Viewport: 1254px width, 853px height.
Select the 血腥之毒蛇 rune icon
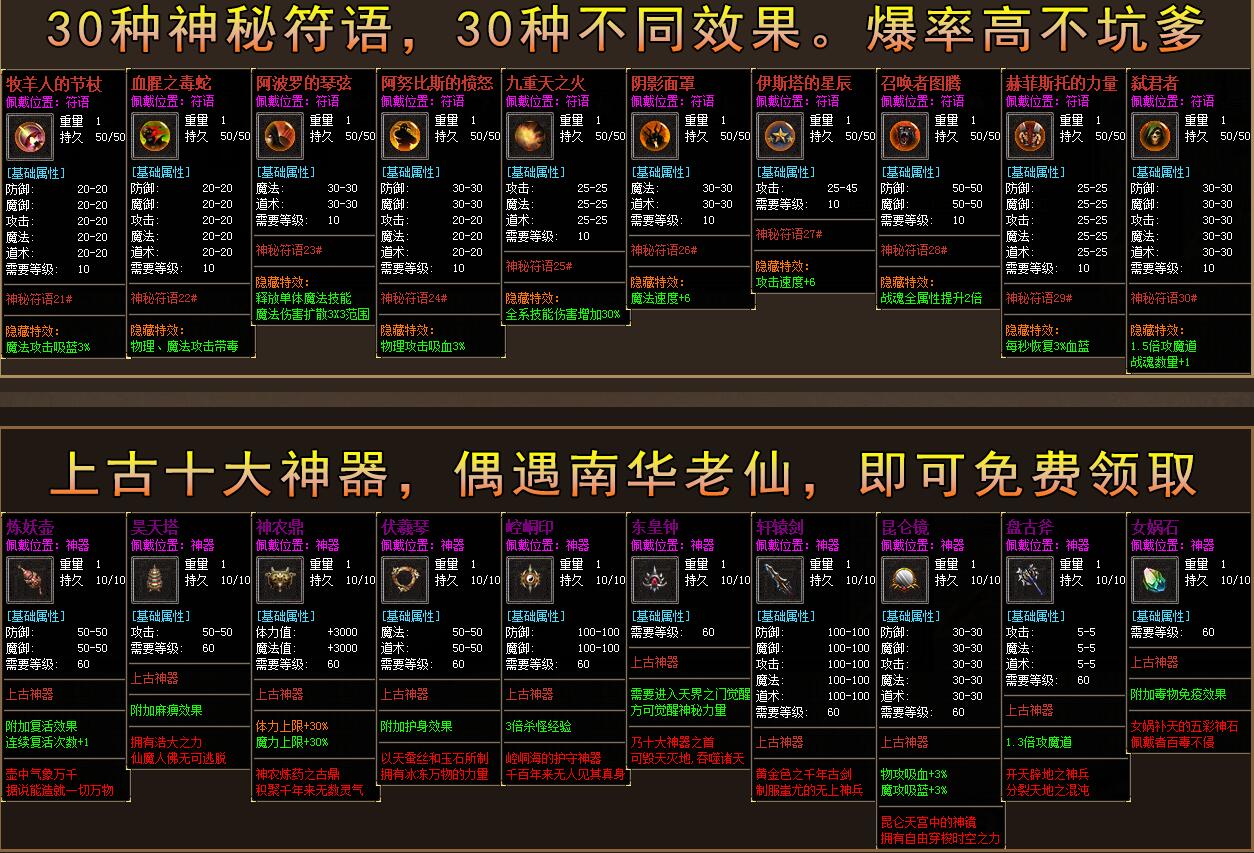point(154,136)
